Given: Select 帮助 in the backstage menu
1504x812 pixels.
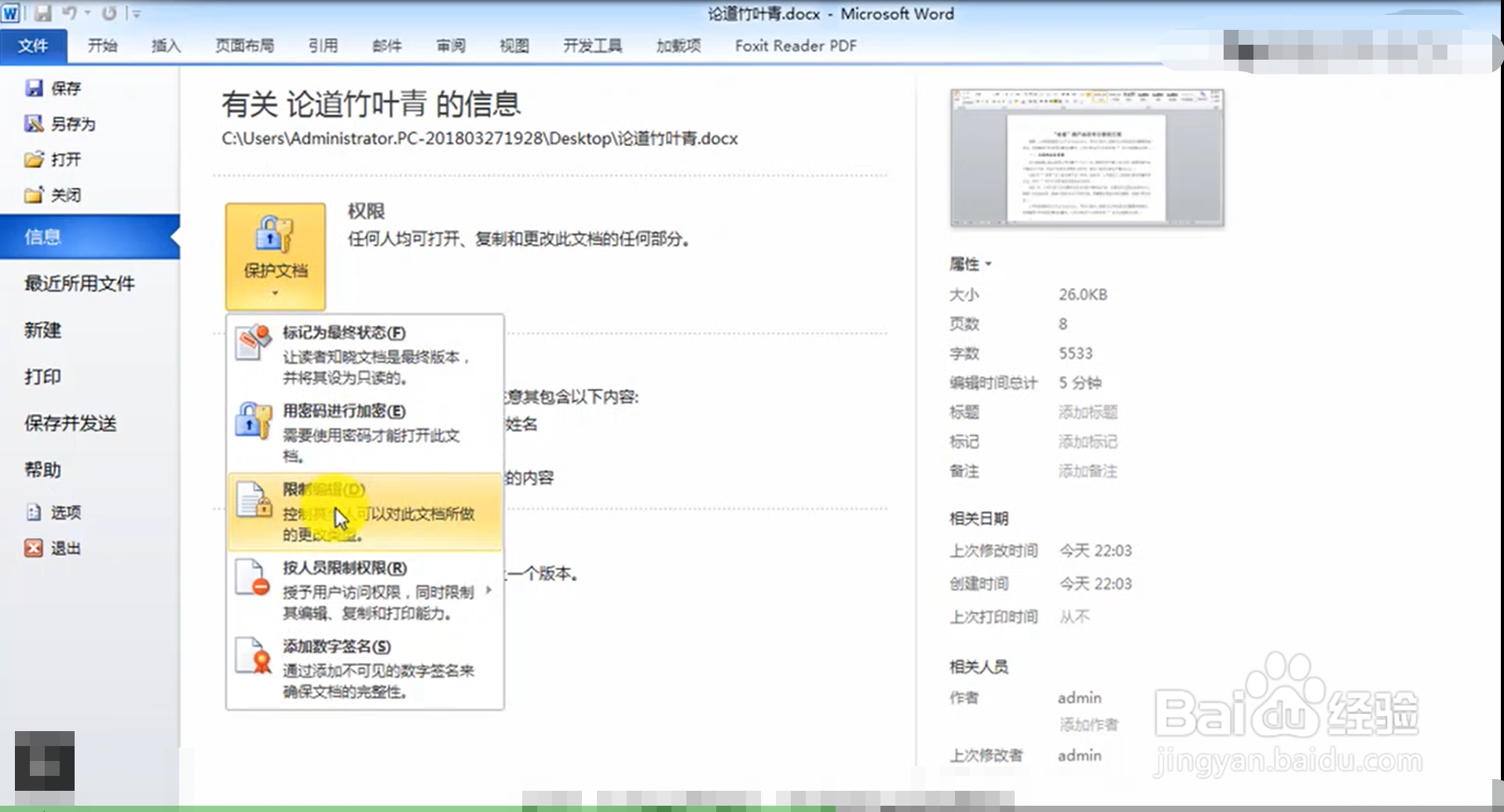Looking at the screenshot, I should pos(42,470).
